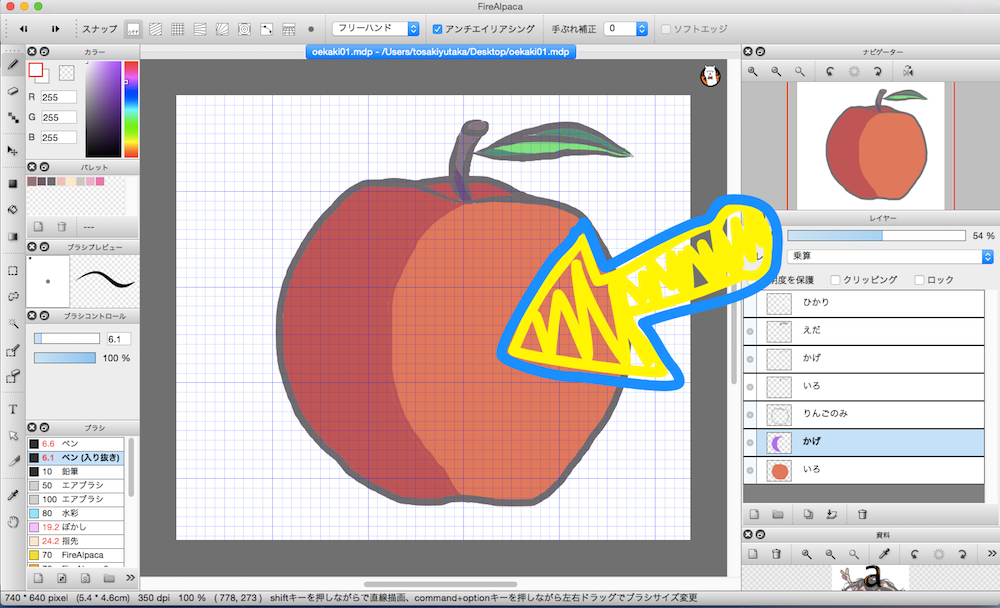This screenshot has height=608, width=1000.
Task: Add a new brush in the Brush panel
Action: tap(38, 578)
